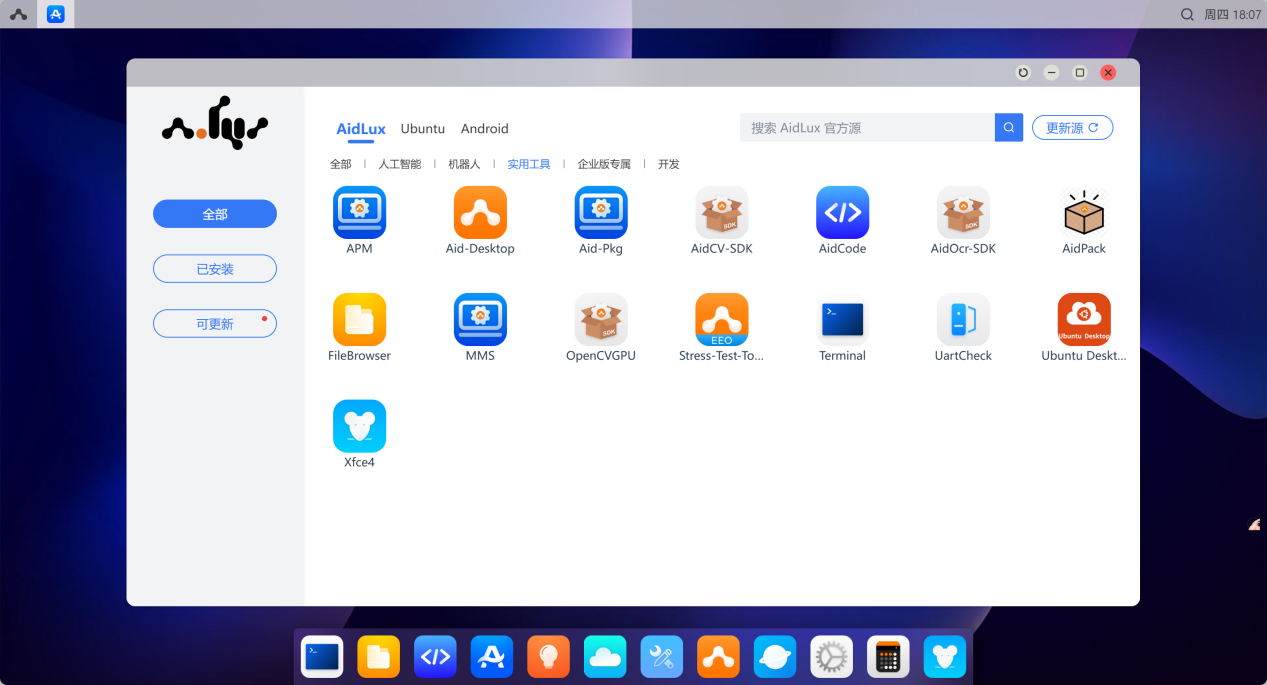Click the magnifier search button
1267x685 pixels.
(x=1009, y=127)
